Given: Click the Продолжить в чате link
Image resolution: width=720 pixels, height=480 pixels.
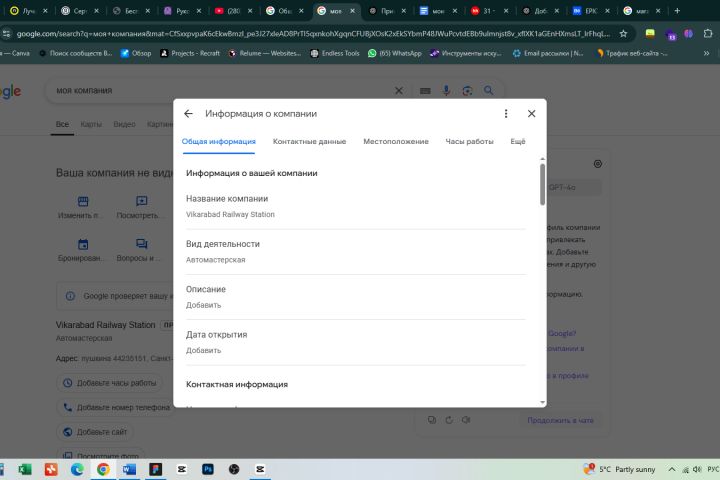Looking at the screenshot, I should (x=560, y=420).
